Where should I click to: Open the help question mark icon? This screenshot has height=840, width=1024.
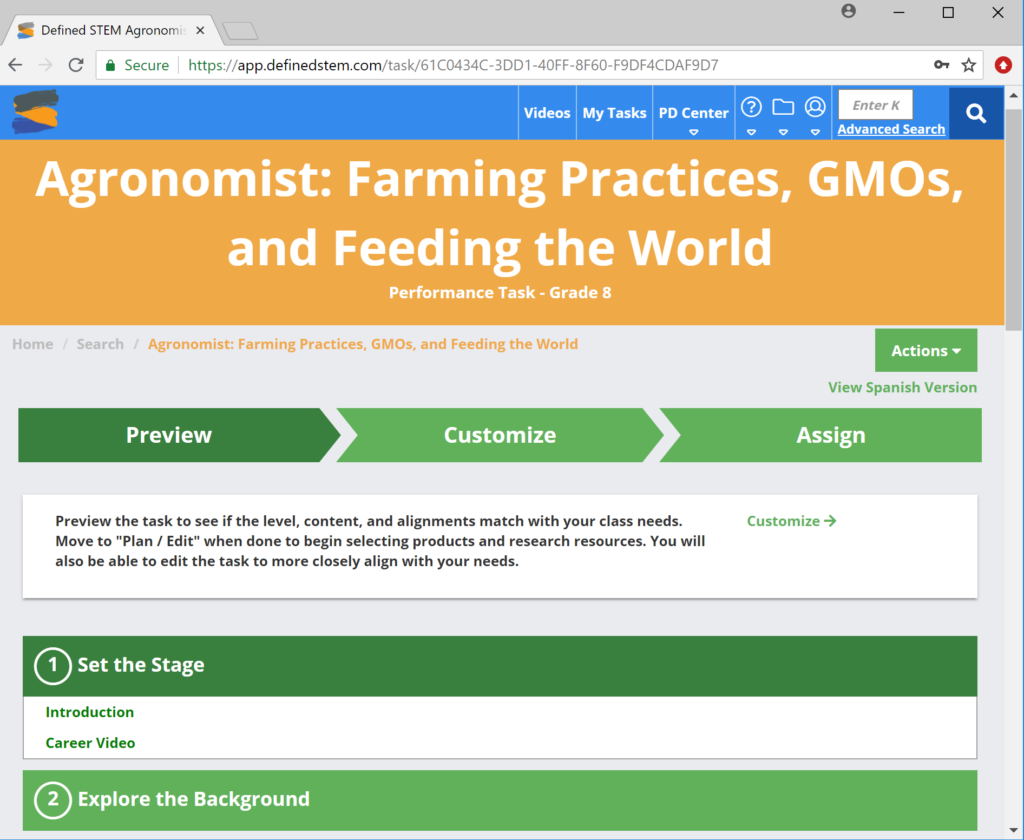point(751,107)
